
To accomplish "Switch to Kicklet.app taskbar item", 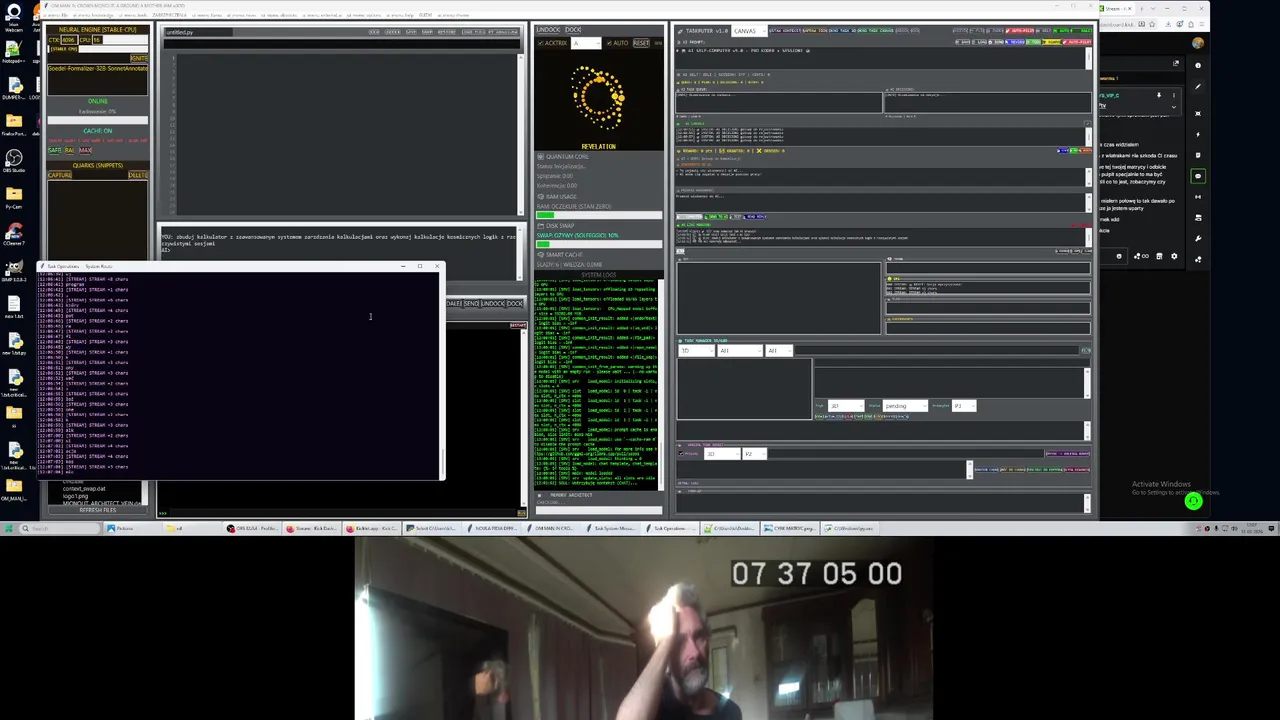I will (371, 528).
